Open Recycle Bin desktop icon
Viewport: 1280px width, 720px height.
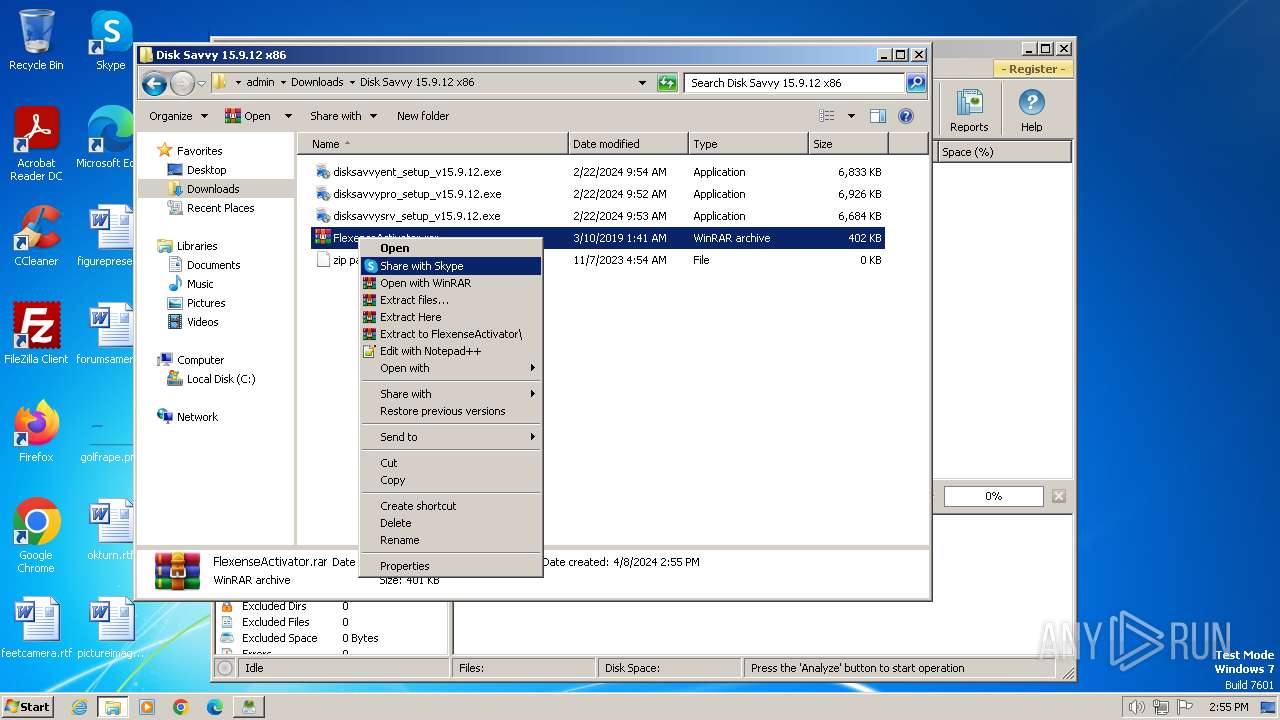point(36,40)
